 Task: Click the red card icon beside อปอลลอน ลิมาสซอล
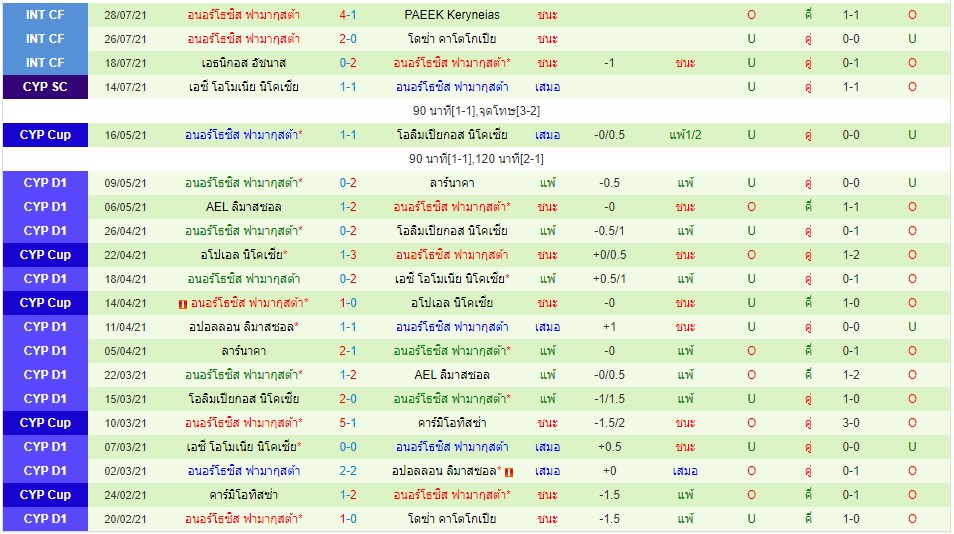pyautogui.click(x=508, y=471)
